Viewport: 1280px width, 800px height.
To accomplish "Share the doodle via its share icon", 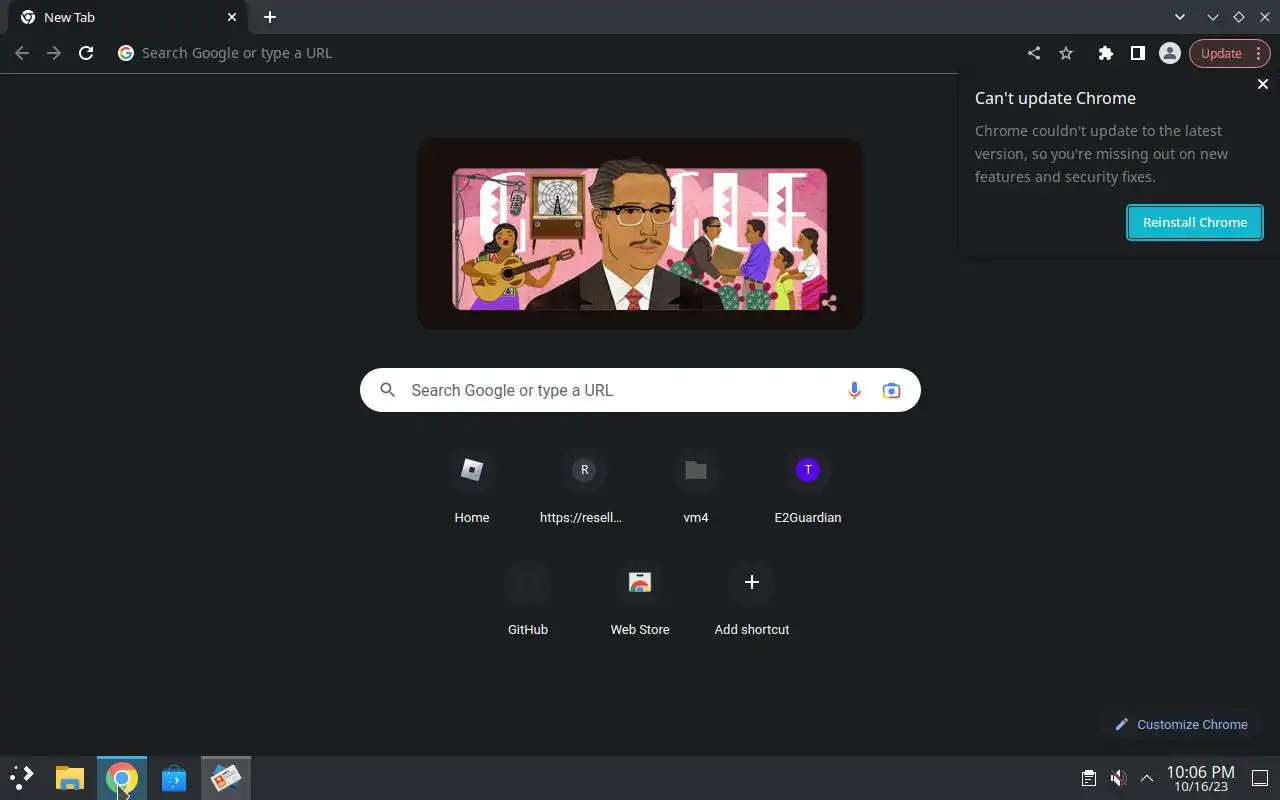I will point(829,303).
